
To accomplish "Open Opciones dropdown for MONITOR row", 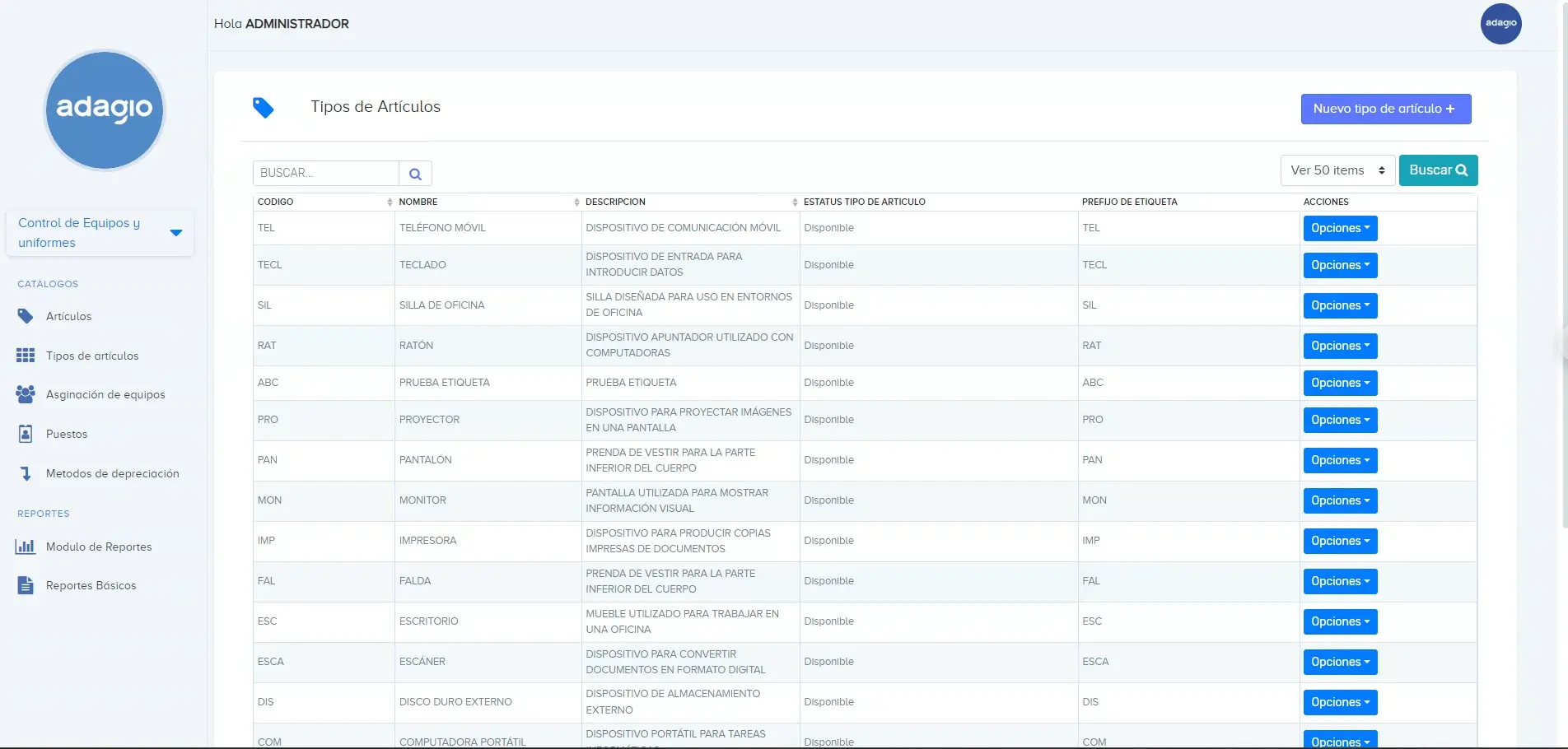I will tap(1340, 500).
